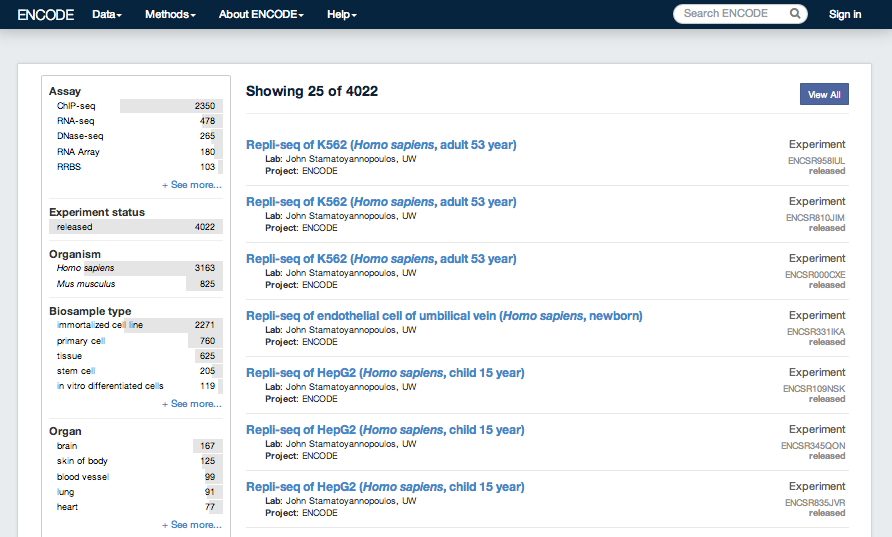Expand the About ENCODE menu

click(x=261, y=14)
